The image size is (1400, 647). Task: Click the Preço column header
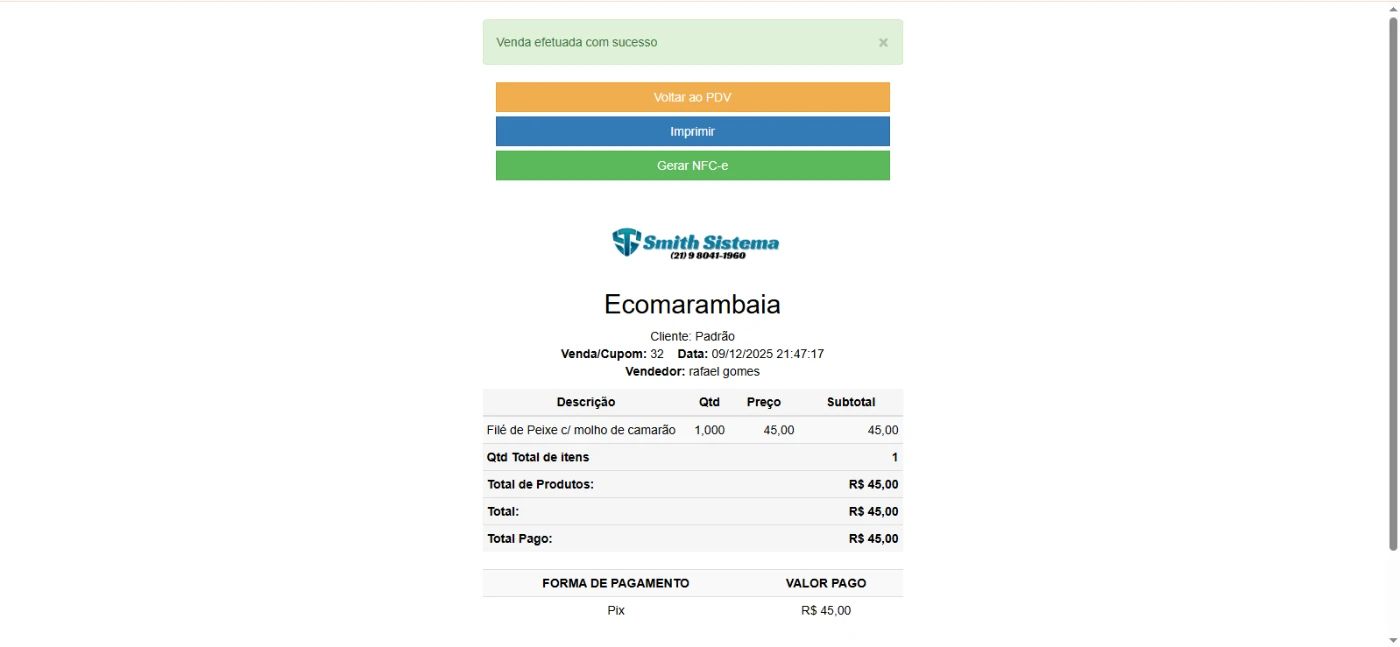(764, 402)
